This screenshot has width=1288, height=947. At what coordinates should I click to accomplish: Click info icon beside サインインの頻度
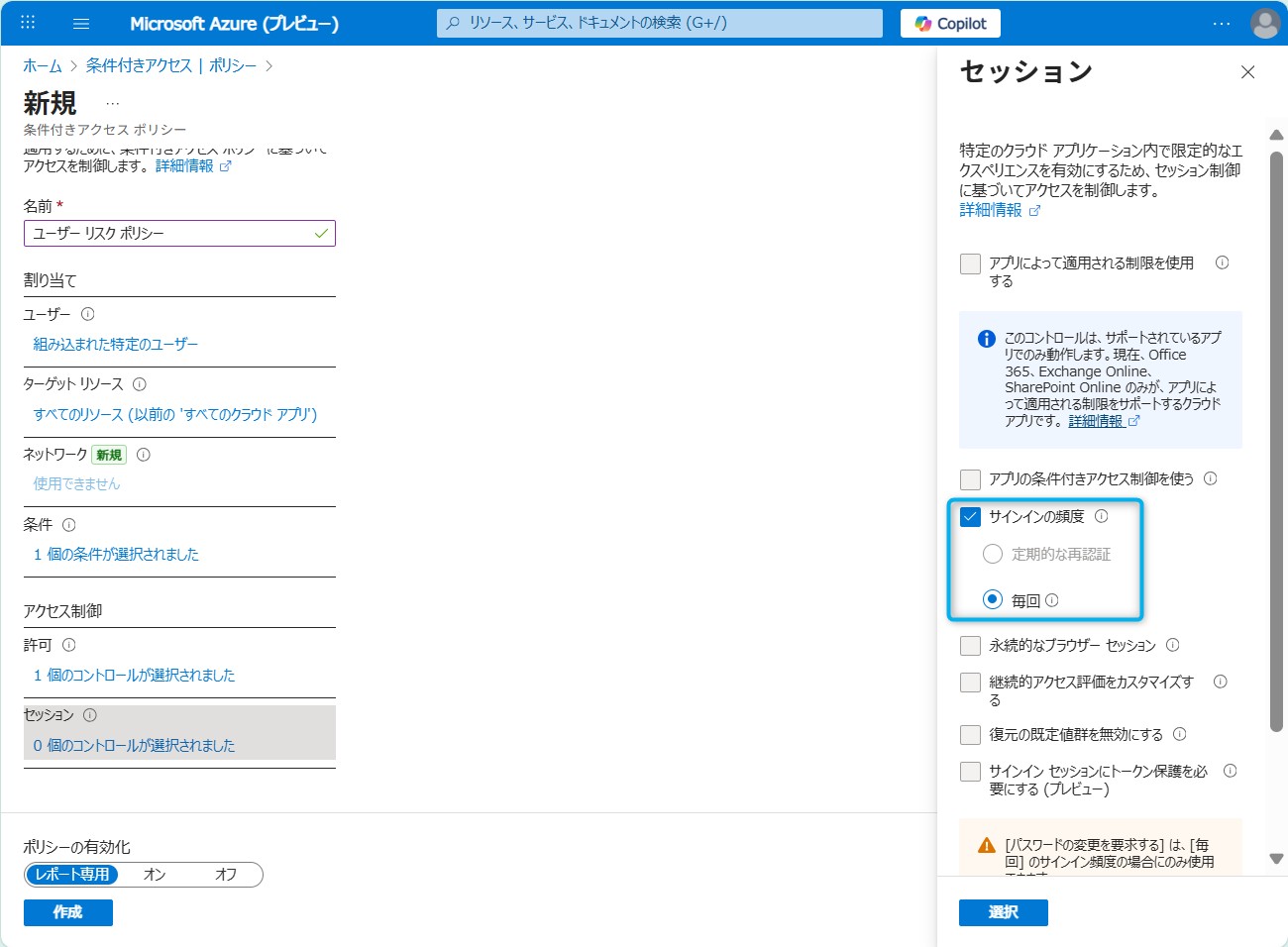pyautogui.click(x=1102, y=516)
